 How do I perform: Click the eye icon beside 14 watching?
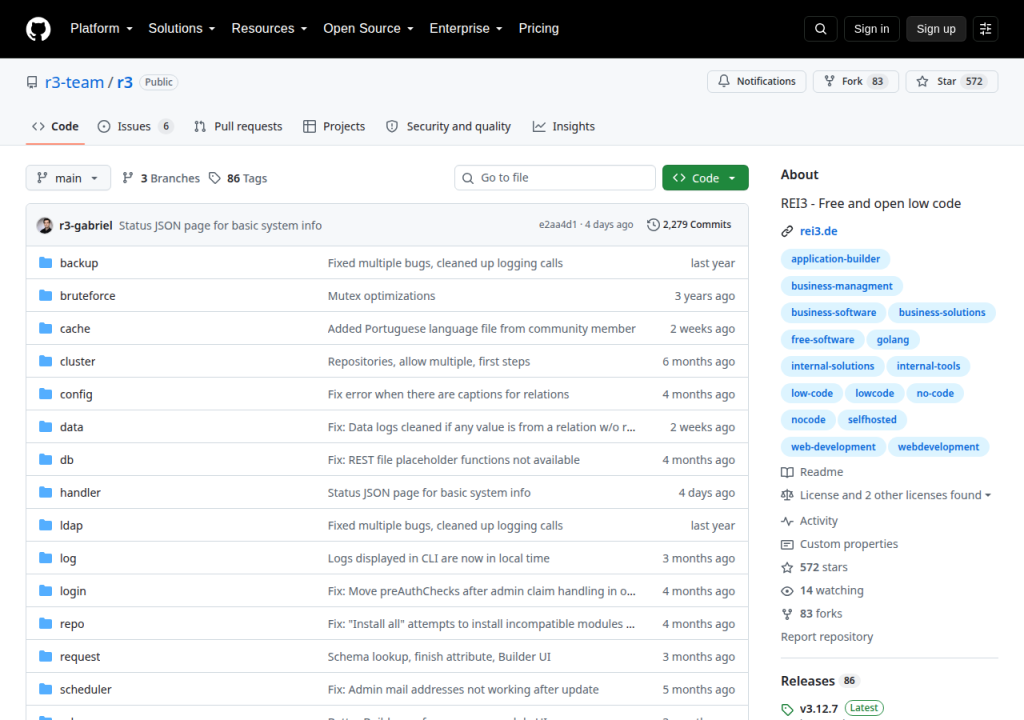pyautogui.click(x=787, y=591)
